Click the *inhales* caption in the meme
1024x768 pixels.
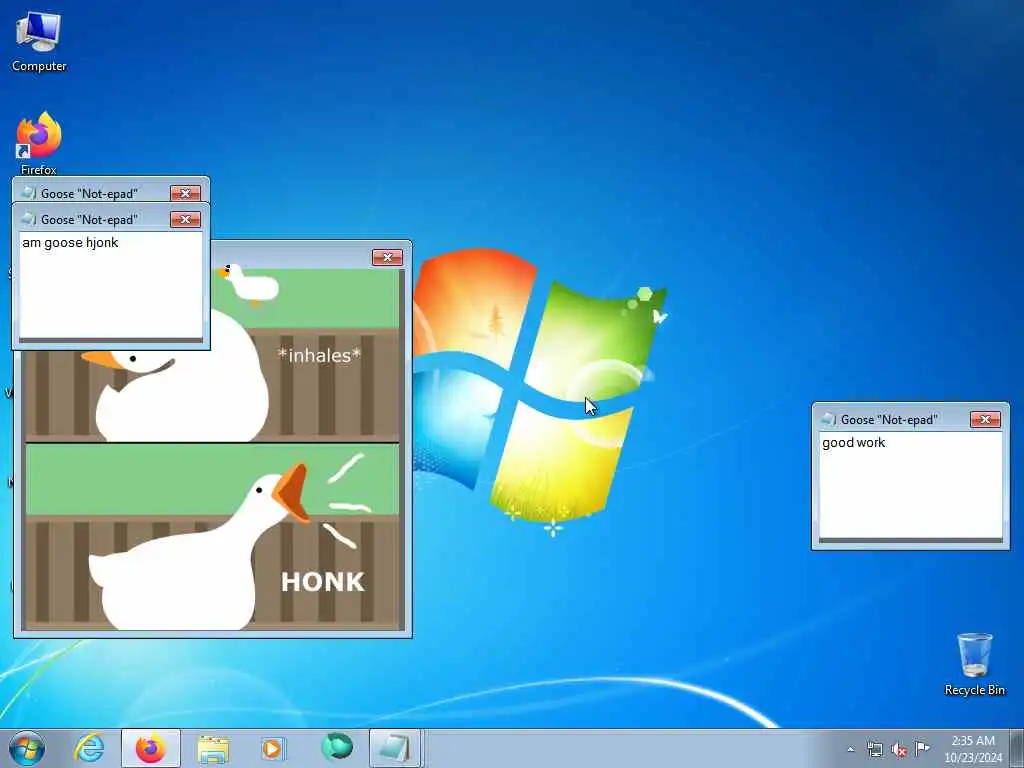point(319,355)
